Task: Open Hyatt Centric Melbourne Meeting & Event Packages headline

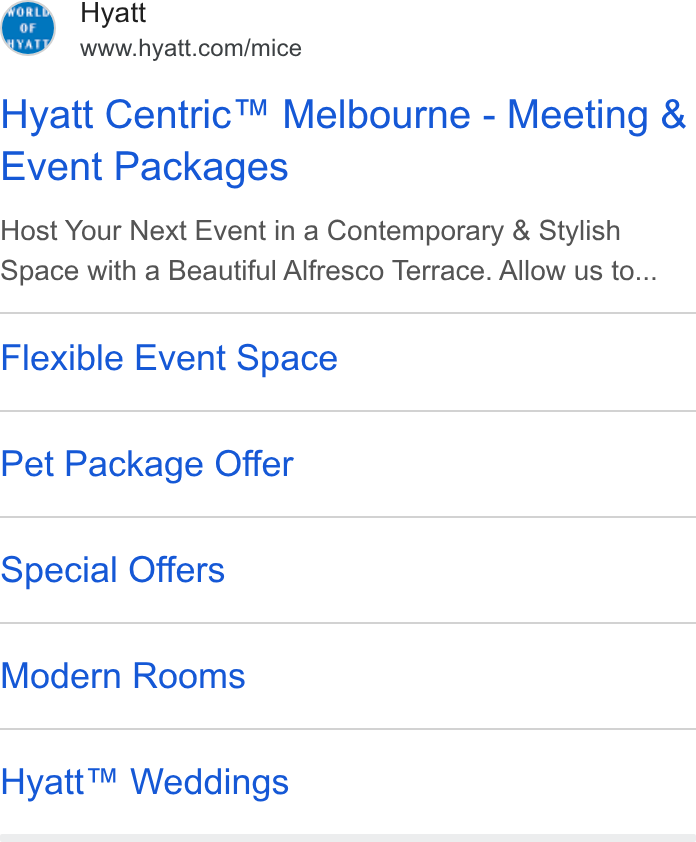Action: point(344,141)
